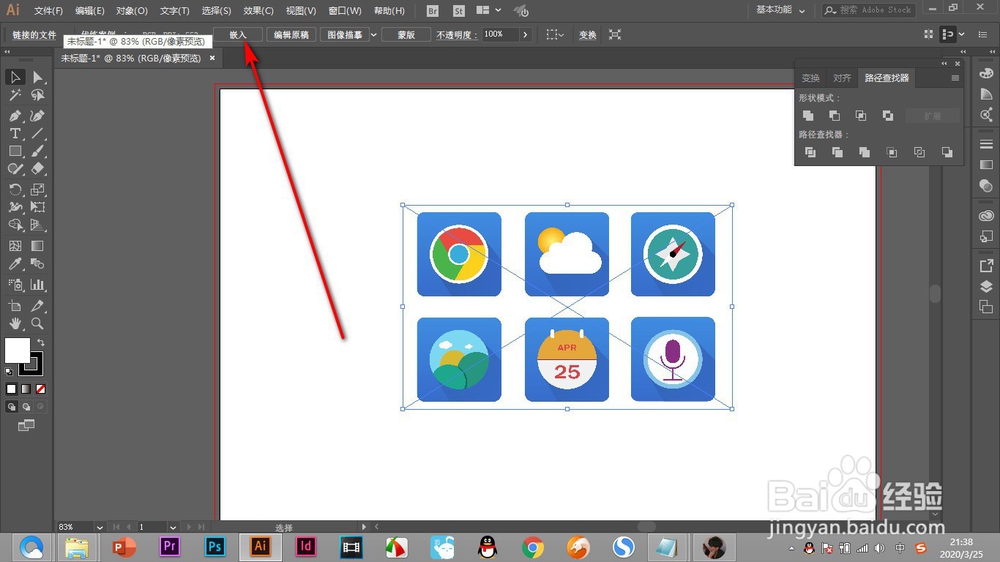The width and height of the screenshot is (1000, 562).
Task: Select the Pen tool
Action: point(15,115)
